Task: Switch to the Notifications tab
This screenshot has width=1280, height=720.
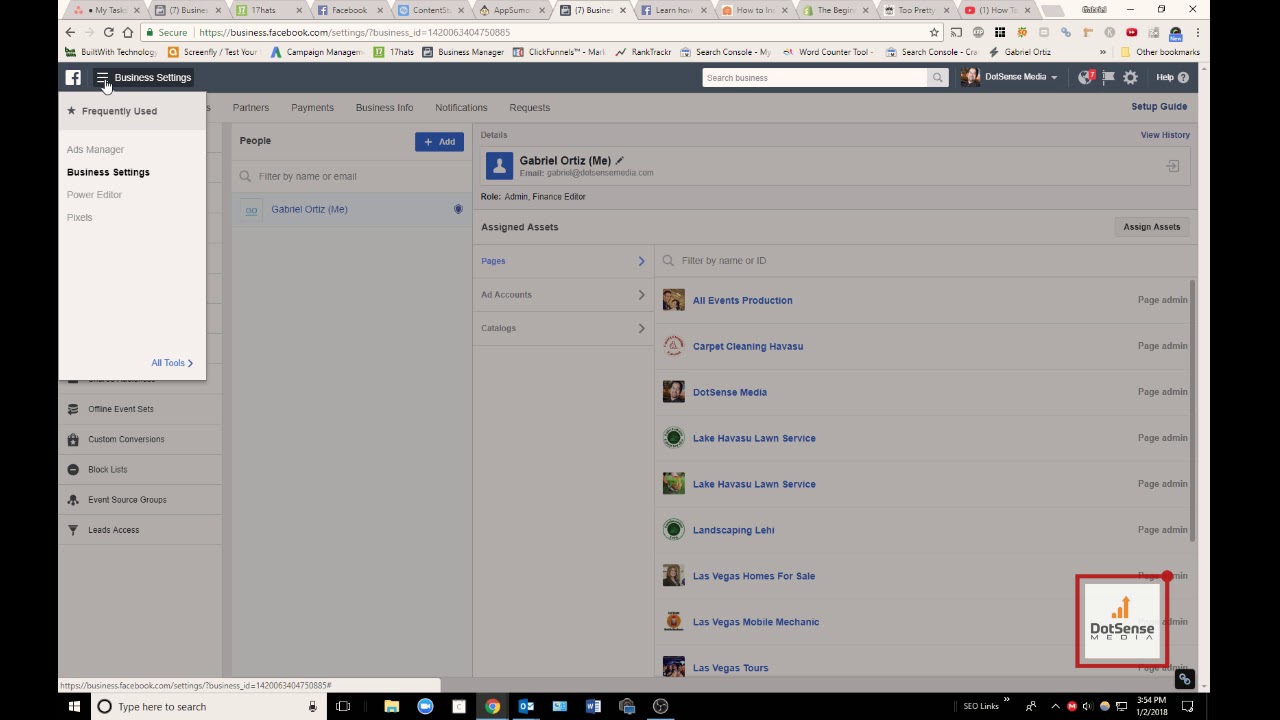Action: tap(461, 108)
